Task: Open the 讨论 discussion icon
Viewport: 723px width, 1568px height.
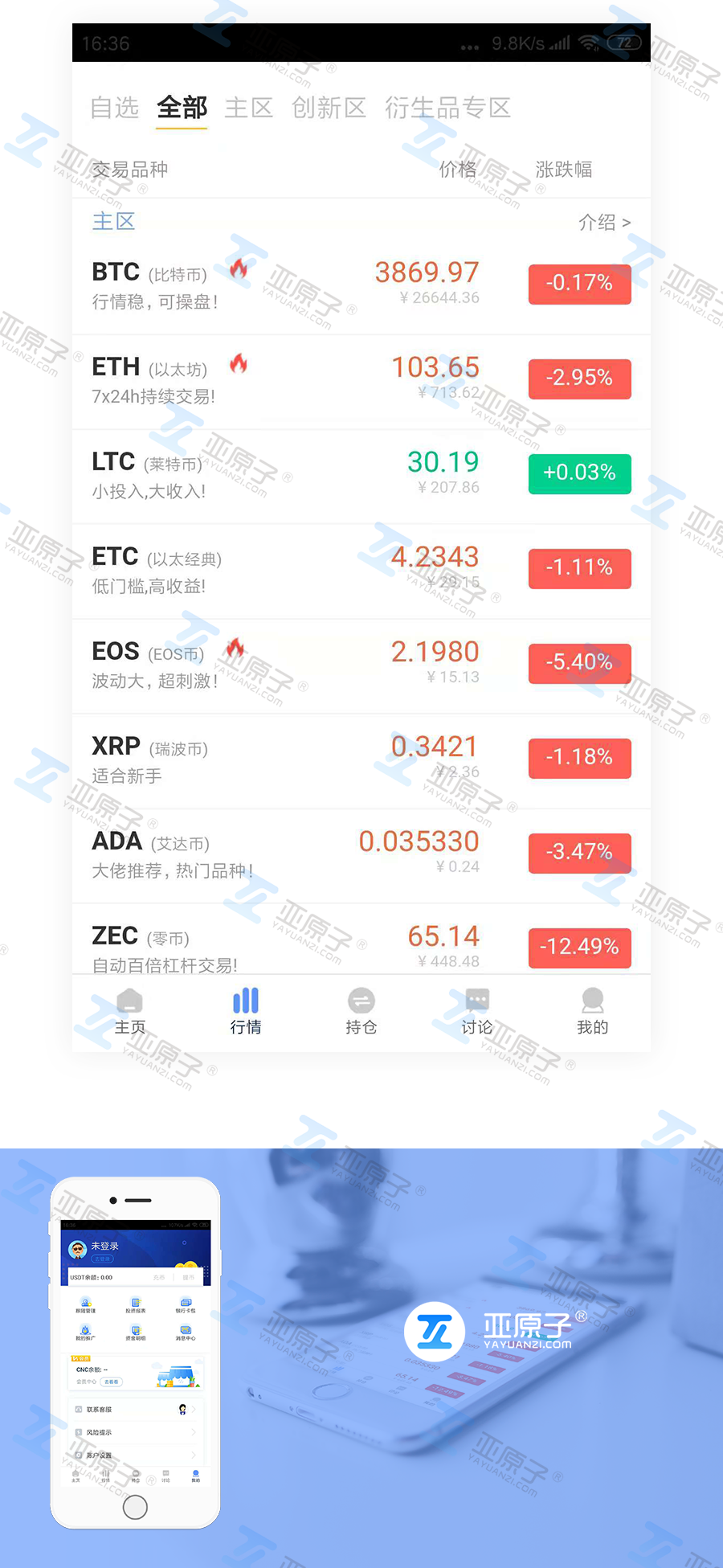Action: tap(477, 1001)
